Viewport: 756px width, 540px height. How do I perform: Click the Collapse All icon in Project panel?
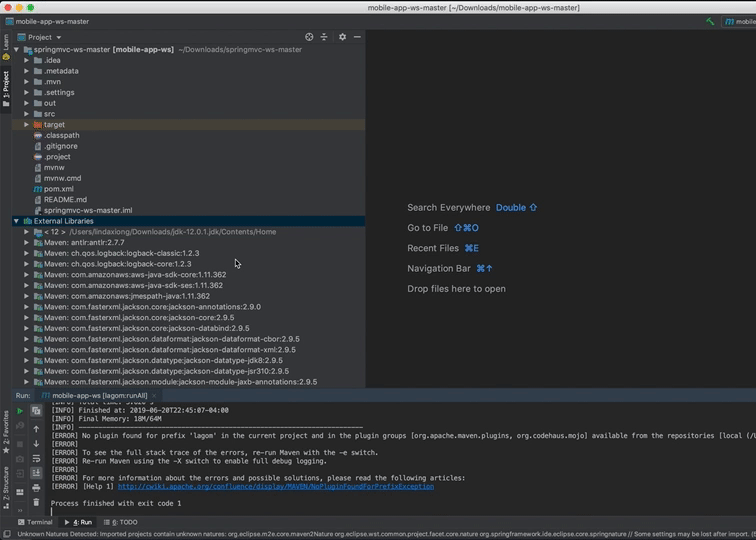click(324, 37)
